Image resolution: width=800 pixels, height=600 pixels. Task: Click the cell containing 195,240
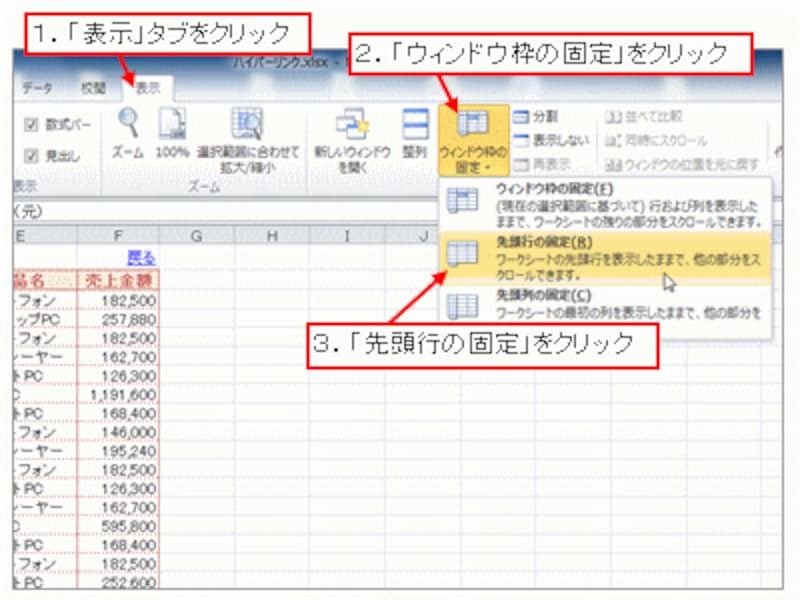(x=118, y=452)
